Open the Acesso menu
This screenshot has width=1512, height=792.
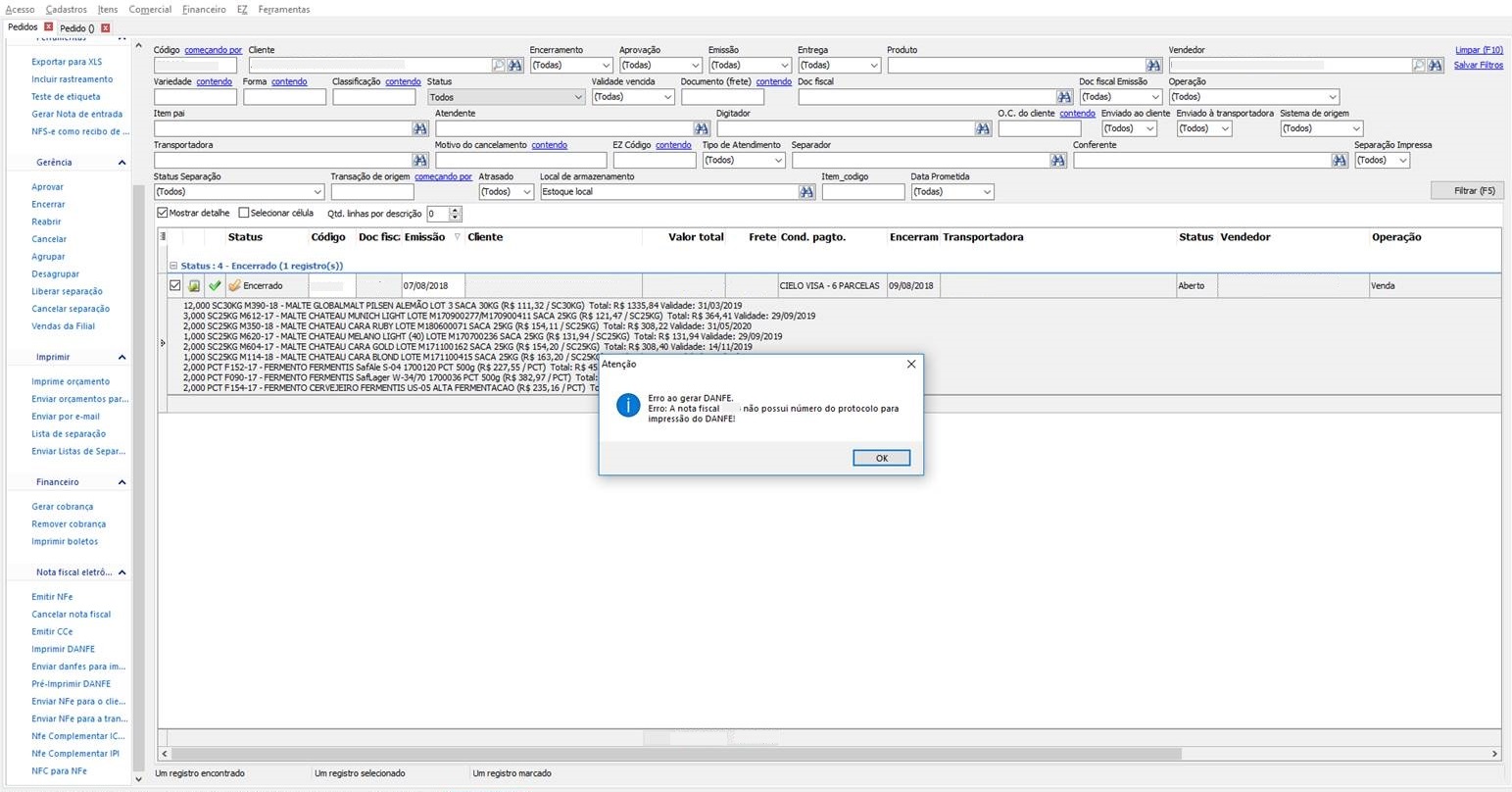tap(20, 10)
